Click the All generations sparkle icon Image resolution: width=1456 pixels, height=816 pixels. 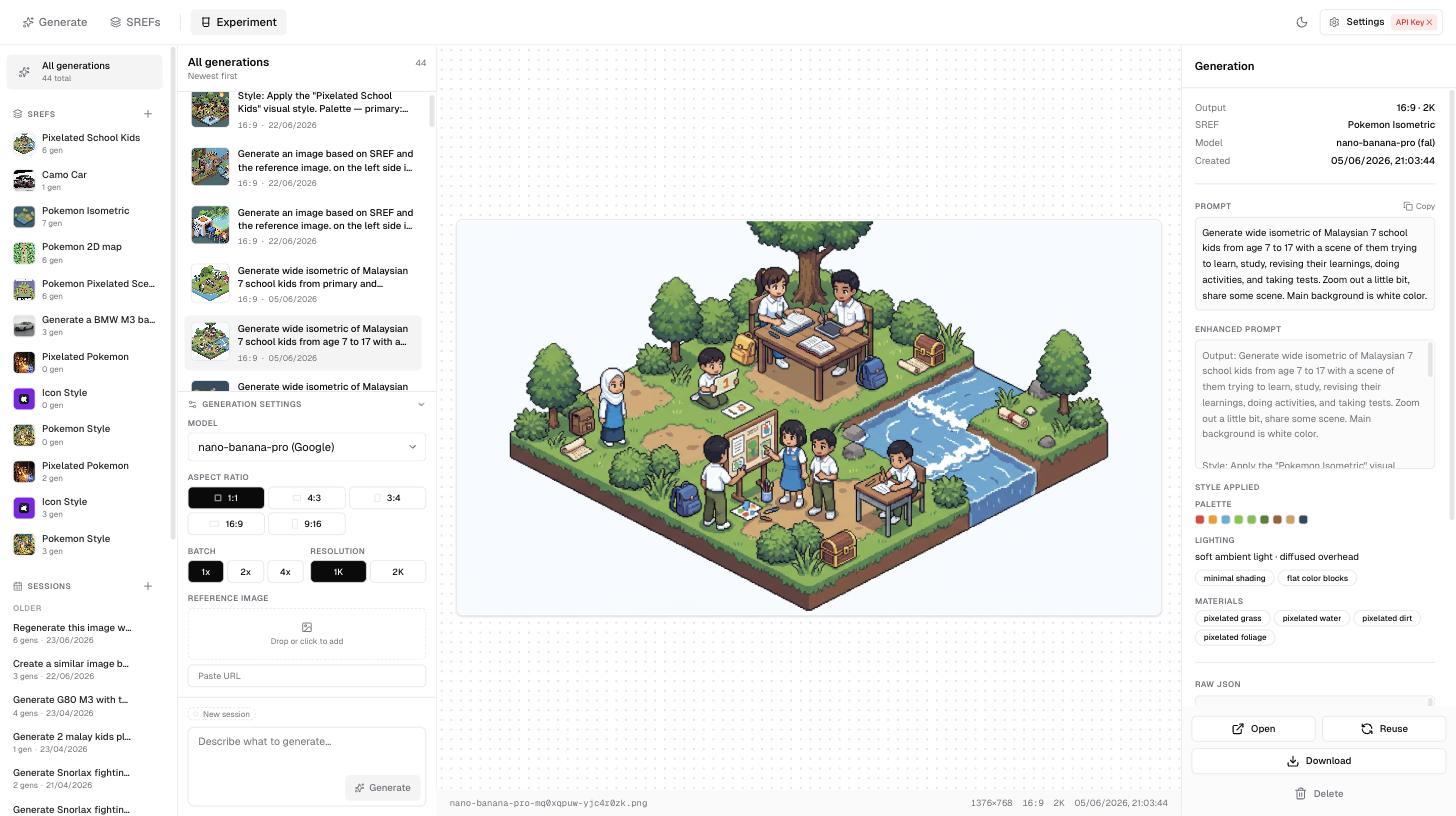coord(24,72)
